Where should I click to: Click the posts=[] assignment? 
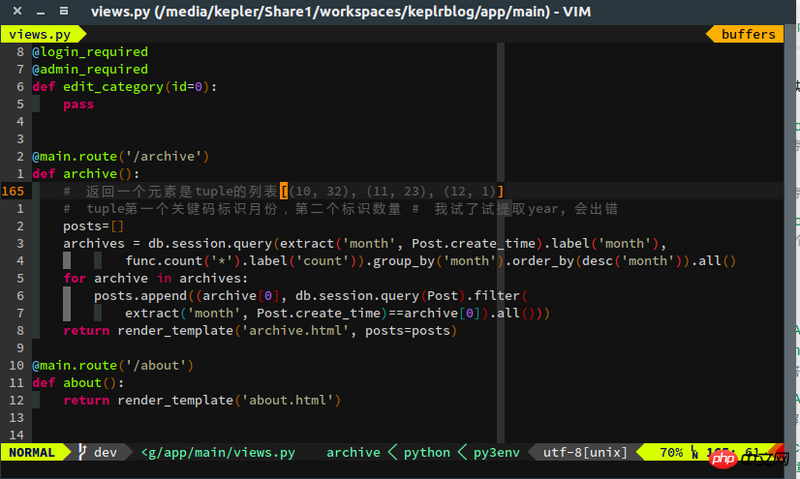93,226
